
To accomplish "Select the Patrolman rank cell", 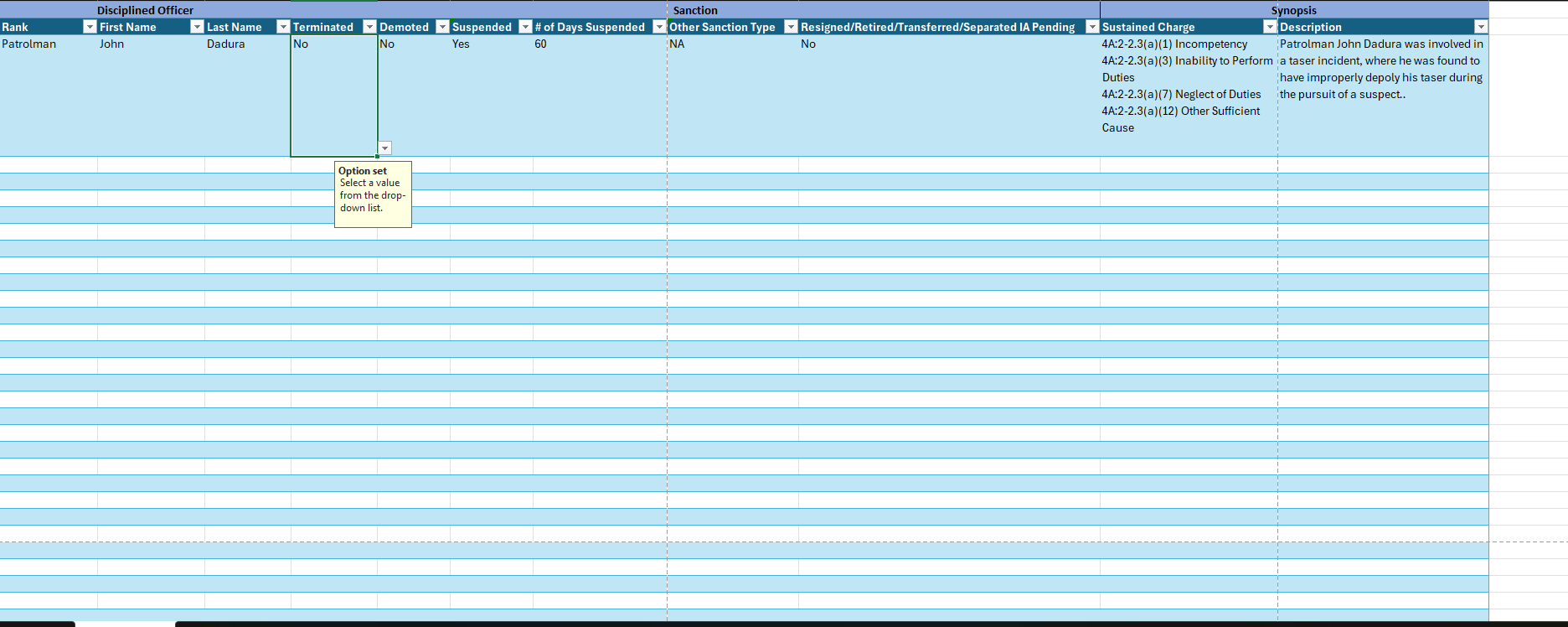I will click(49, 96).
